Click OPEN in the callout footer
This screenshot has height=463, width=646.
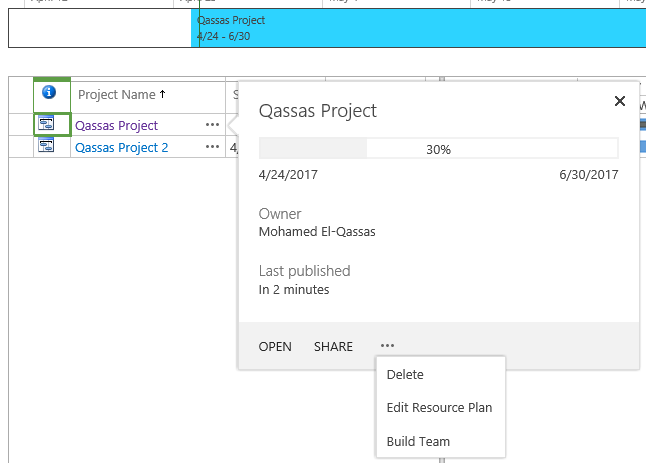(x=275, y=347)
